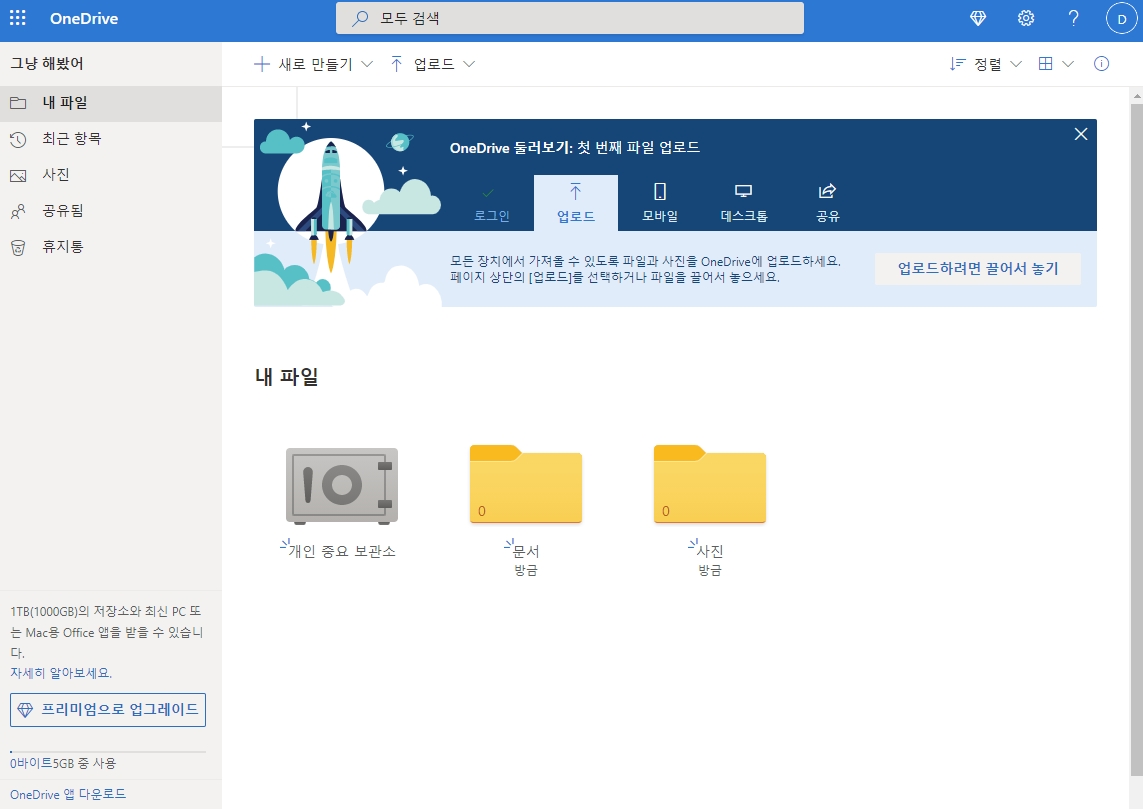The width and height of the screenshot is (1143, 809).
Task: Click the sort icon beside 정렬
Action: (957, 64)
